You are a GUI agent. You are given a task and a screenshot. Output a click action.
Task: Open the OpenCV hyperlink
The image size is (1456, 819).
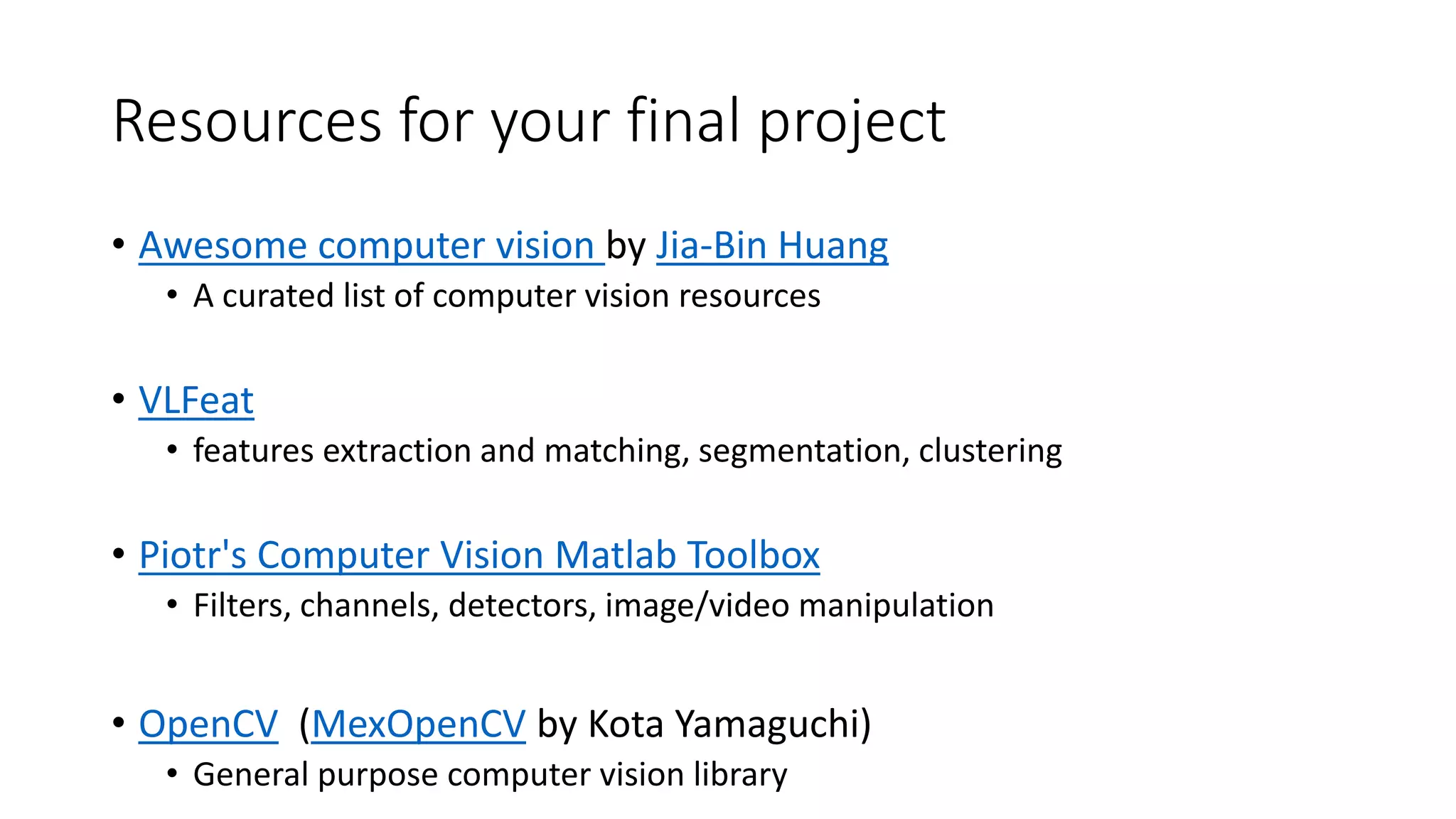coord(208,724)
